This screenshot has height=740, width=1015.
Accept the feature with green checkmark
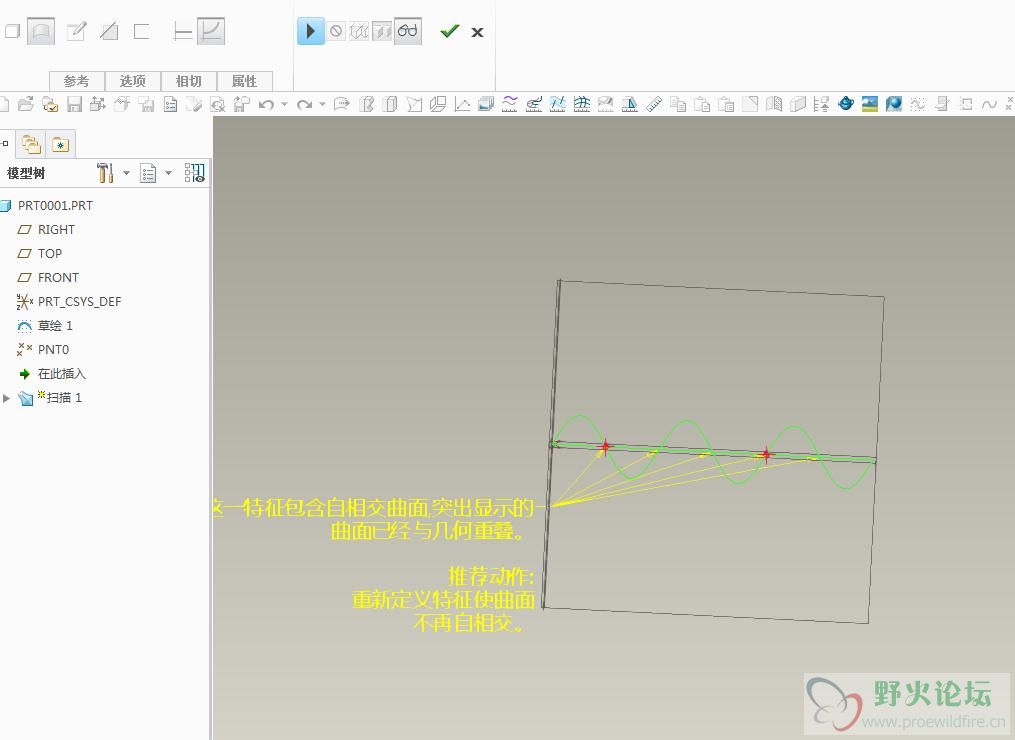click(449, 31)
